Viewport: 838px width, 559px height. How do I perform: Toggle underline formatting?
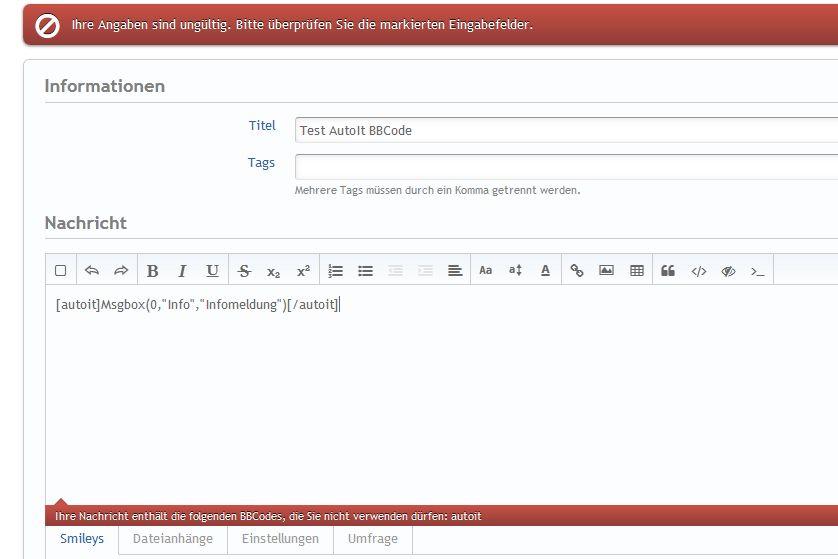pos(212,270)
